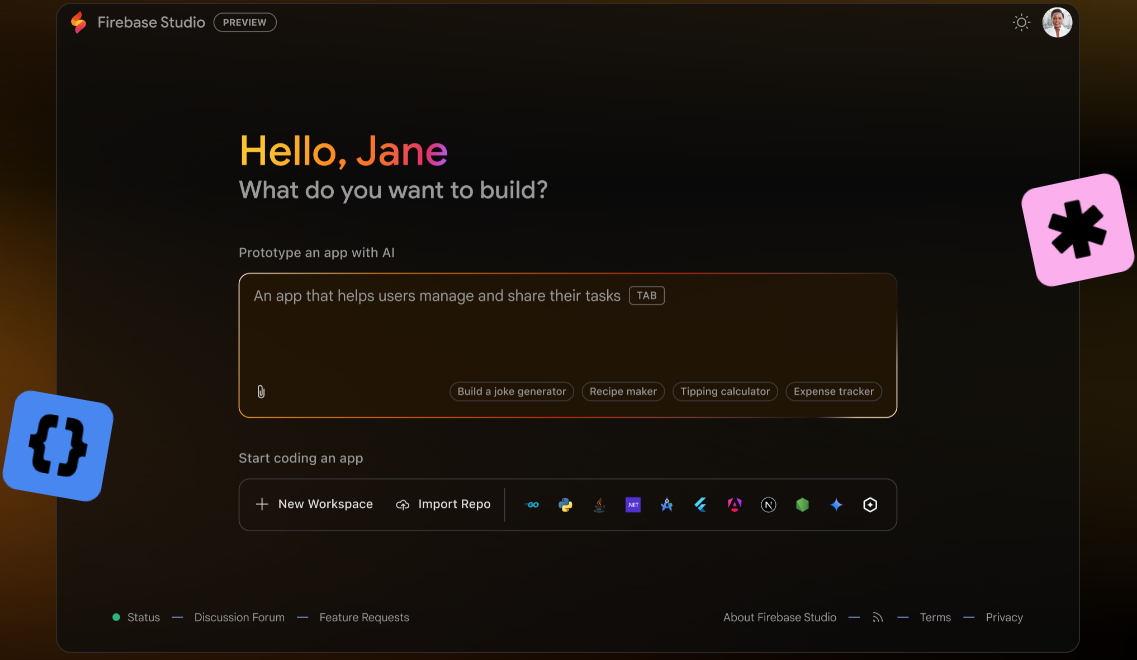1137x660 pixels.
Task: Open the user profile avatar
Action: [1057, 22]
